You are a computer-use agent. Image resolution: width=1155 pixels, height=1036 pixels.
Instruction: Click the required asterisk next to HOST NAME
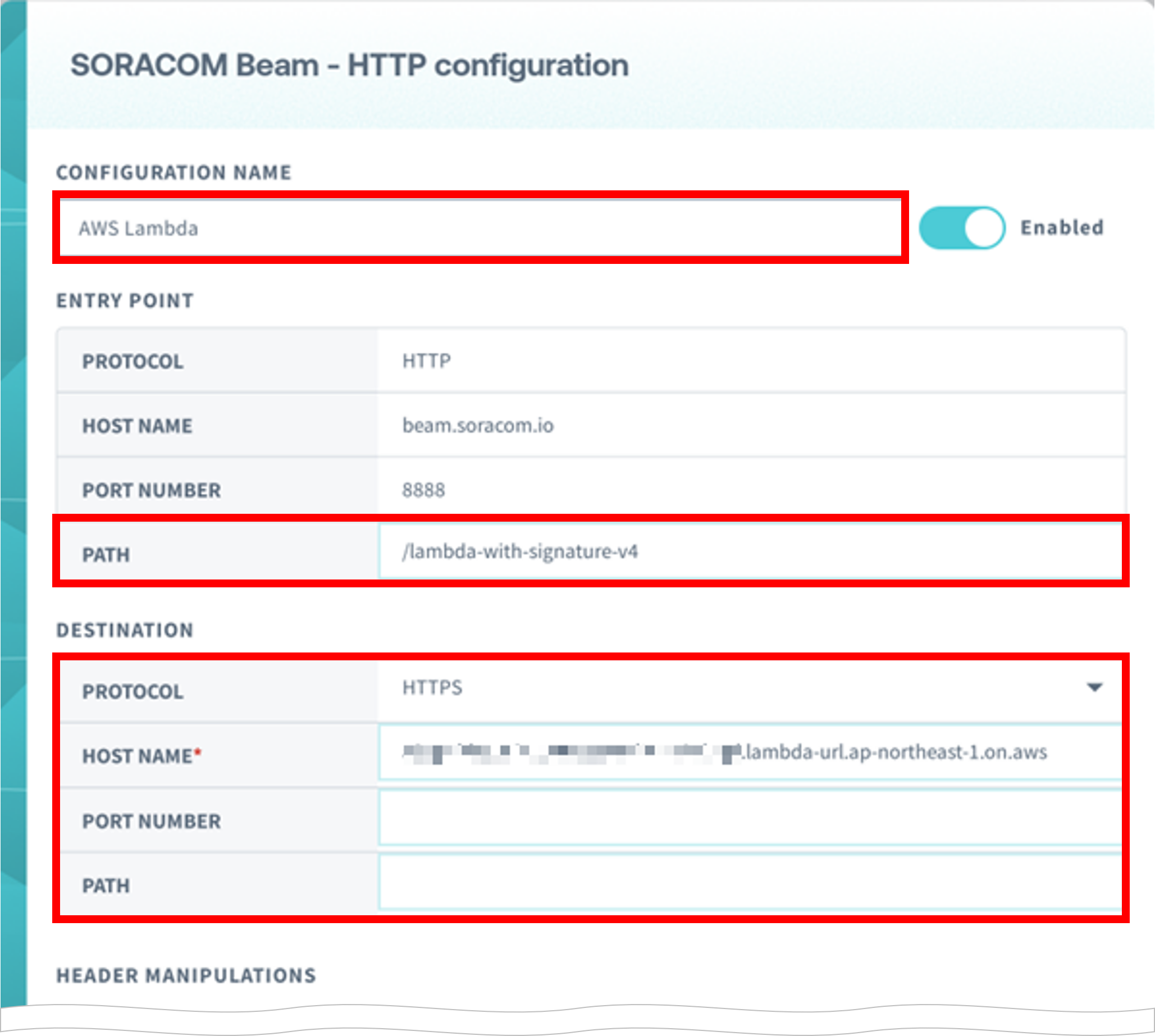pyautogui.click(x=198, y=751)
